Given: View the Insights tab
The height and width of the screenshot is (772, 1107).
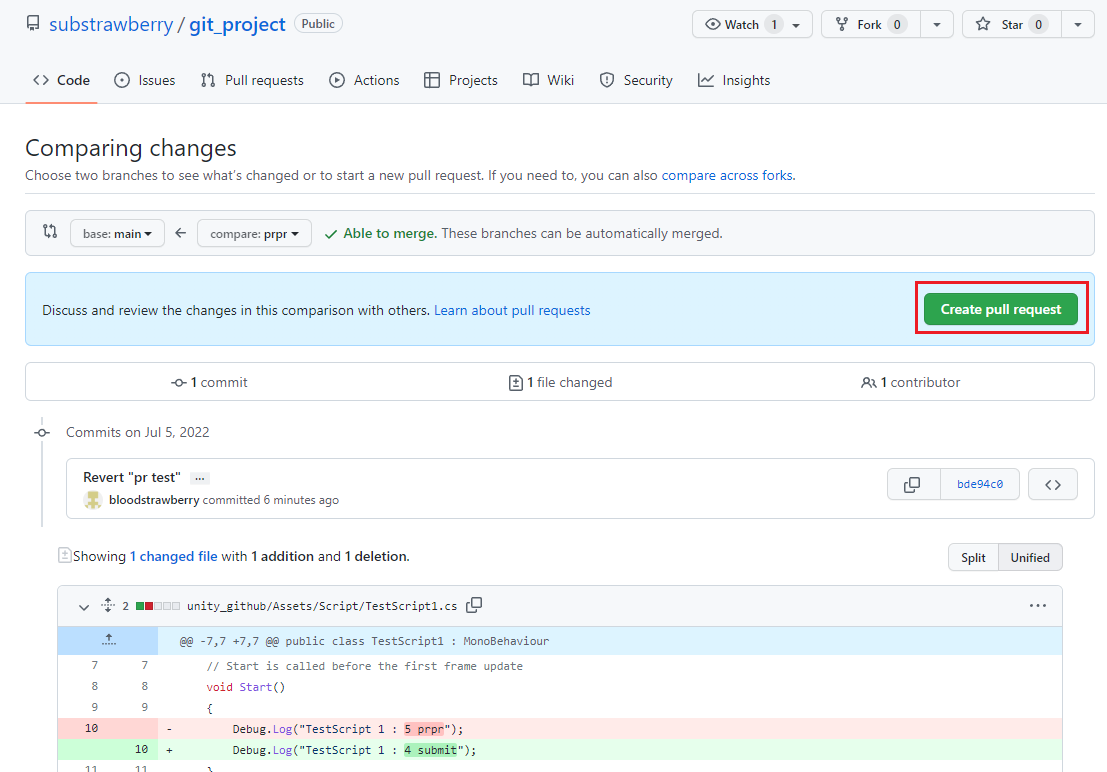Looking at the screenshot, I should tap(734, 81).
